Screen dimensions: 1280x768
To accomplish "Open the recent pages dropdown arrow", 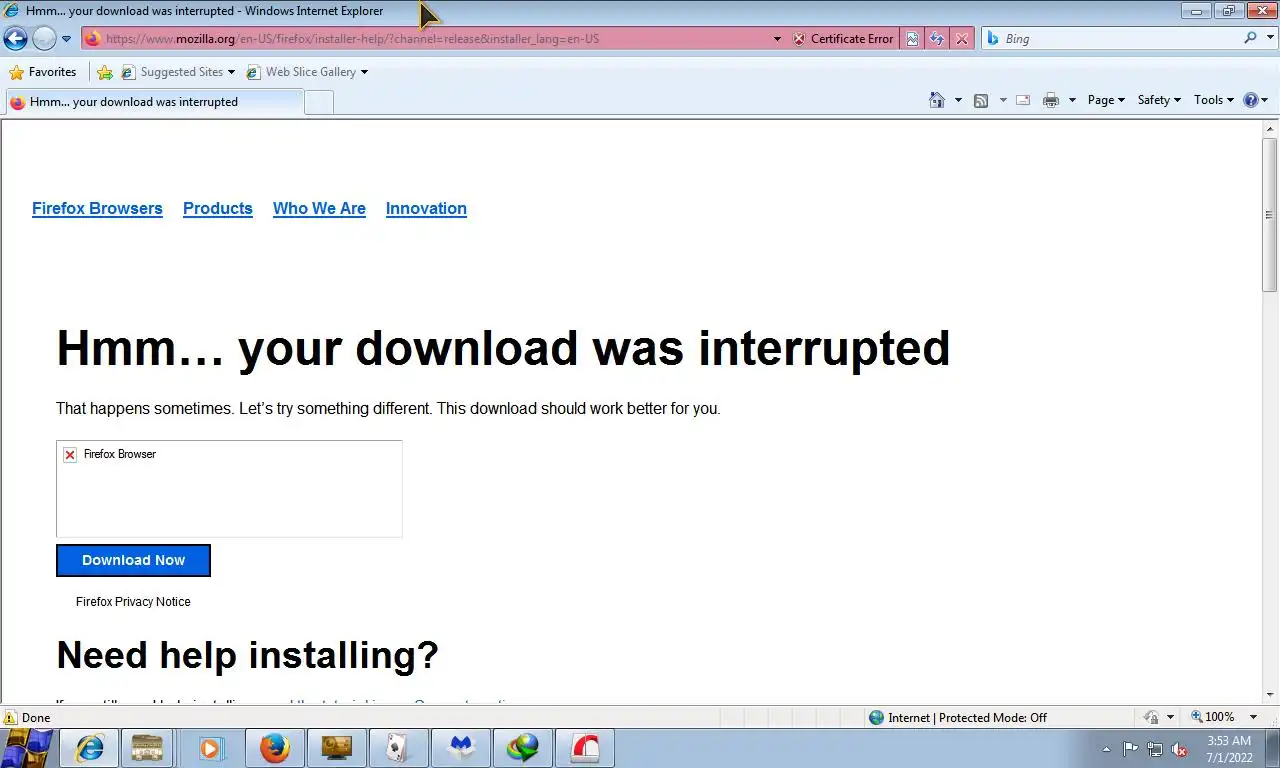I will [x=67, y=39].
